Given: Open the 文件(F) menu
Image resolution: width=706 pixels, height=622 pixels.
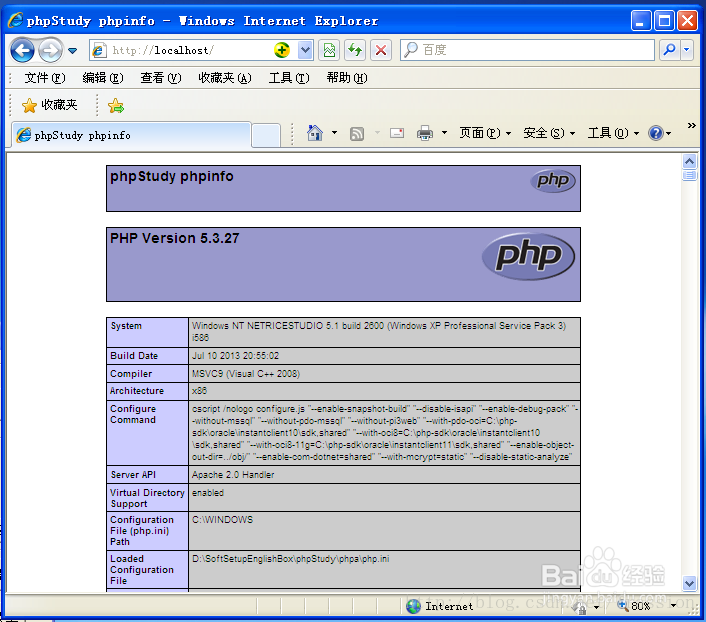Looking at the screenshot, I should click(x=45, y=78).
